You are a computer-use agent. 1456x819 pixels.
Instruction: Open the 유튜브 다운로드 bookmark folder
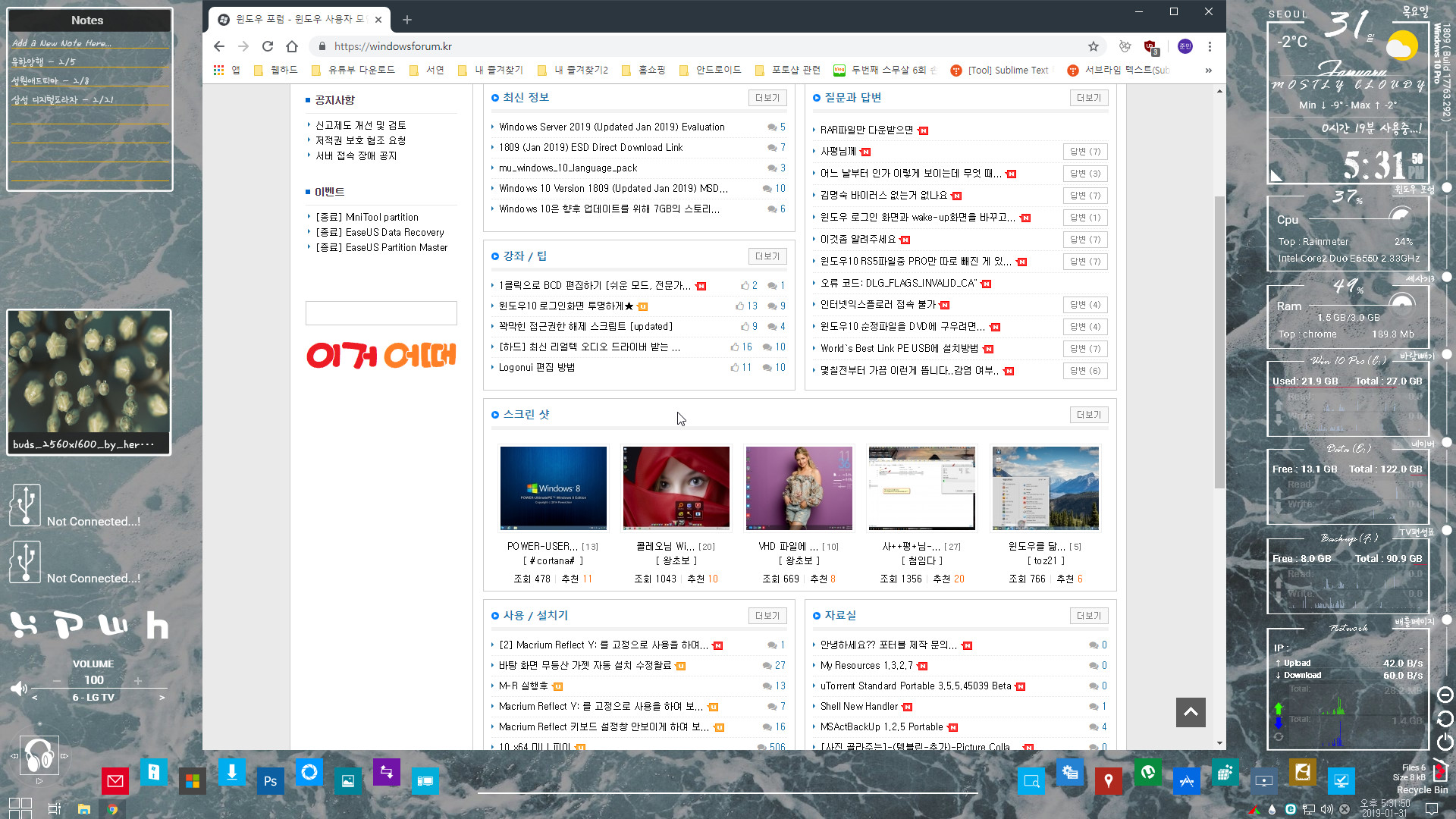(353, 70)
